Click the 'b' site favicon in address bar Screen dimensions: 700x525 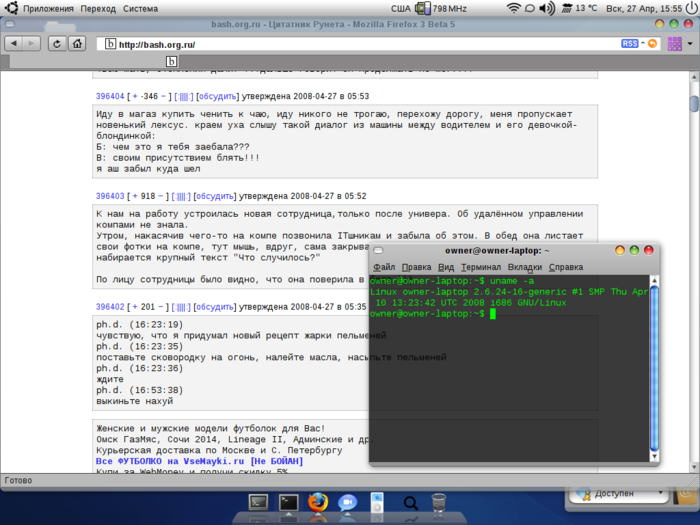tap(110, 44)
